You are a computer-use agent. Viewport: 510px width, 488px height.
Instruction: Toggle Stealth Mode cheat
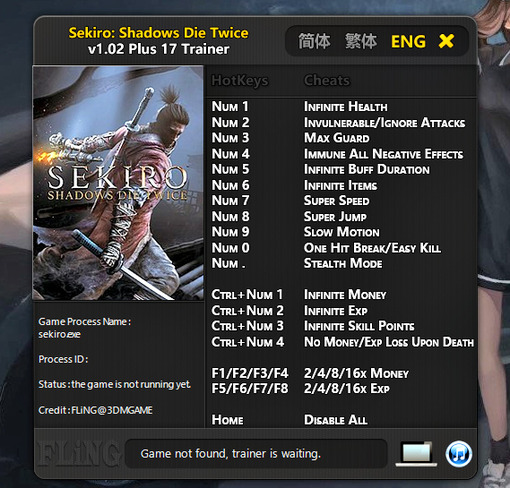[x=343, y=263]
